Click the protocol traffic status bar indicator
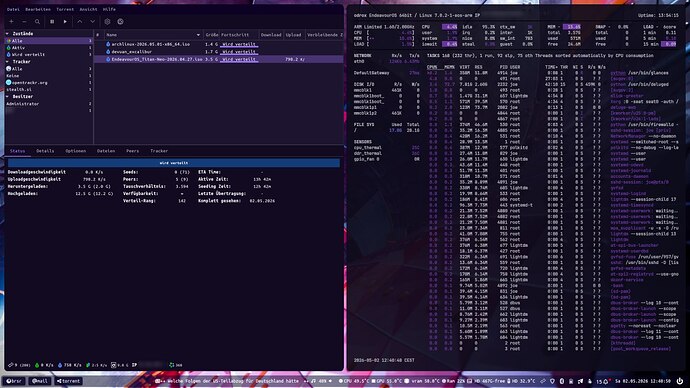The image size is (690, 388). tap(96, 365)
